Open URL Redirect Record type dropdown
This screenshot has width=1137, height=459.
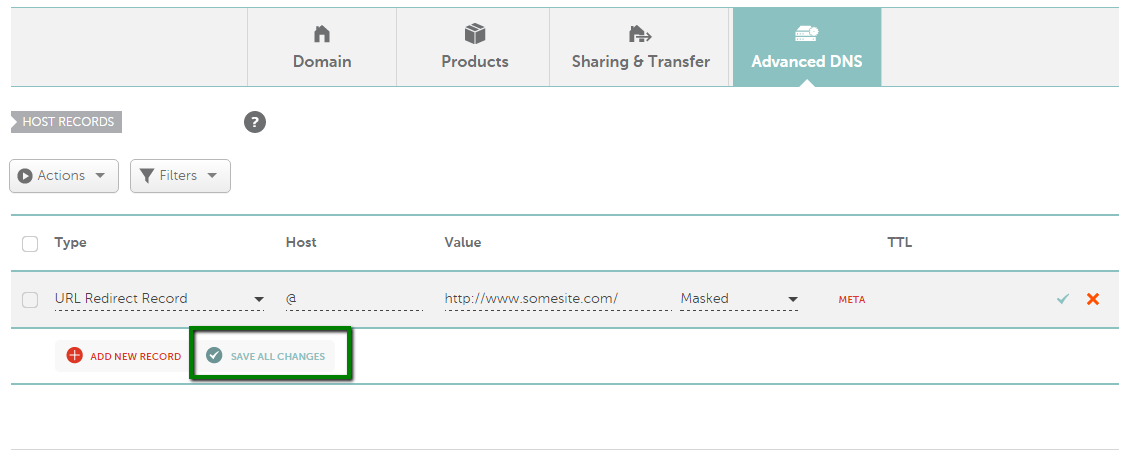pyautogui.click(x=160, y=299)
